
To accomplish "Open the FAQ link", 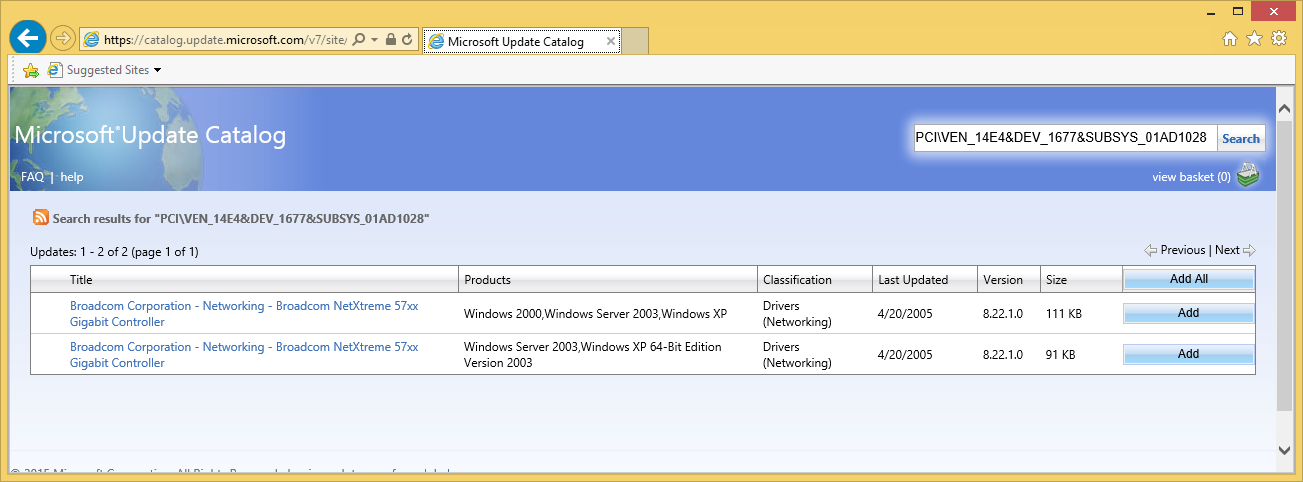I will [32, 177].
